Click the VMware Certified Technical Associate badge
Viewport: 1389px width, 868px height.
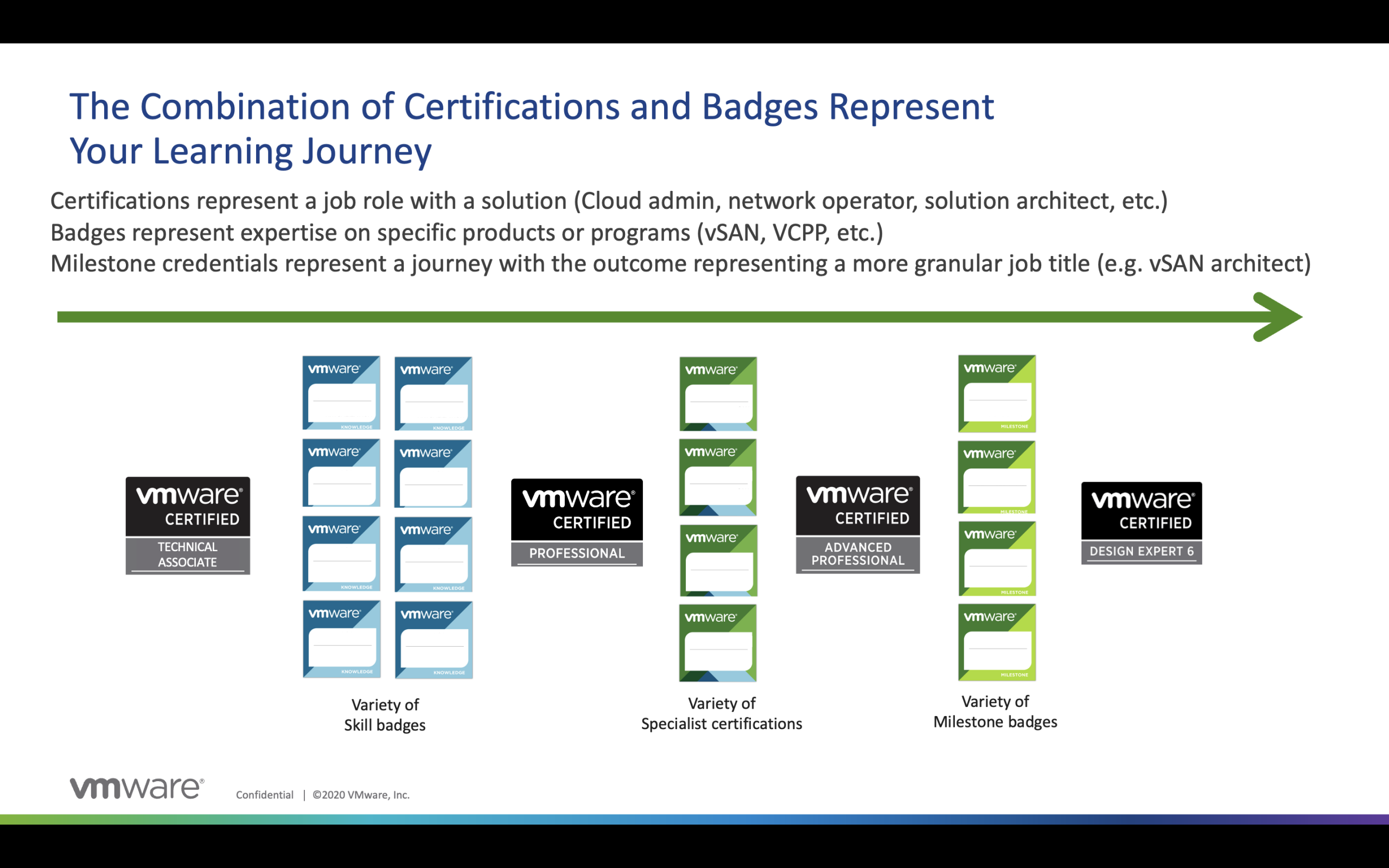pos(188,525)
